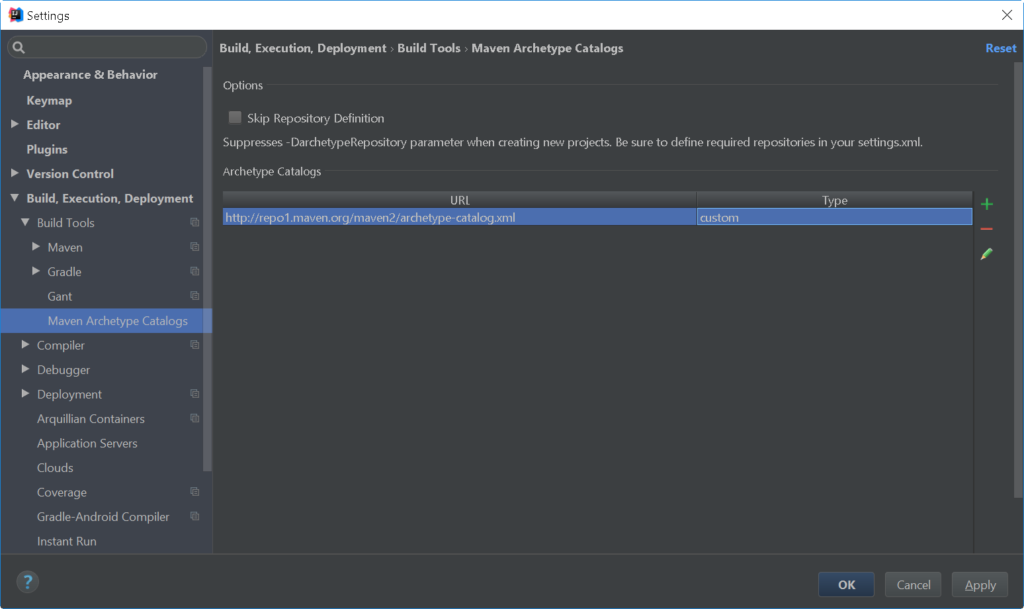
Task: Click the Reset link
Action: [x=1000, y=48]
